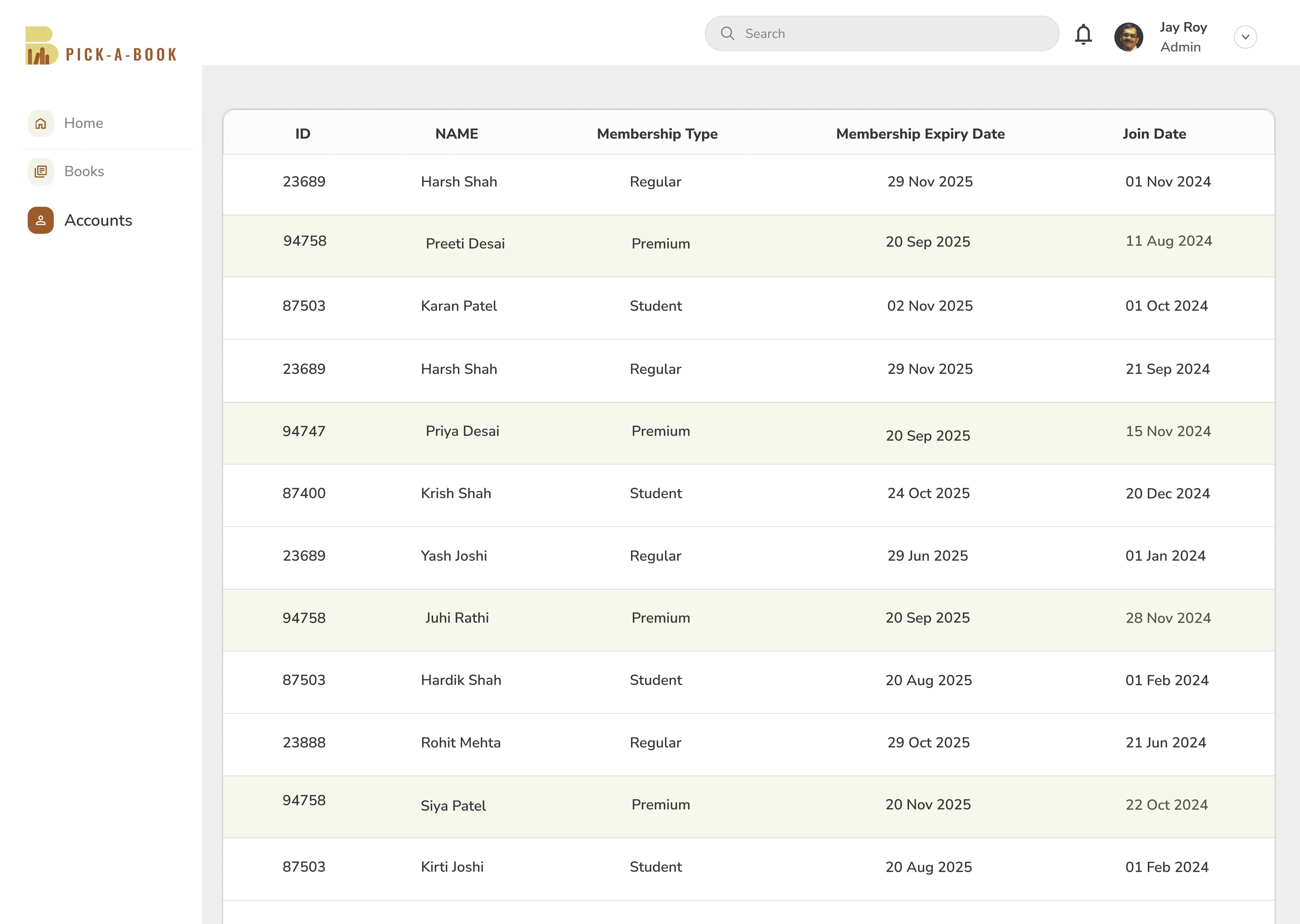Sort by the NAME column header

click(457, 134)
